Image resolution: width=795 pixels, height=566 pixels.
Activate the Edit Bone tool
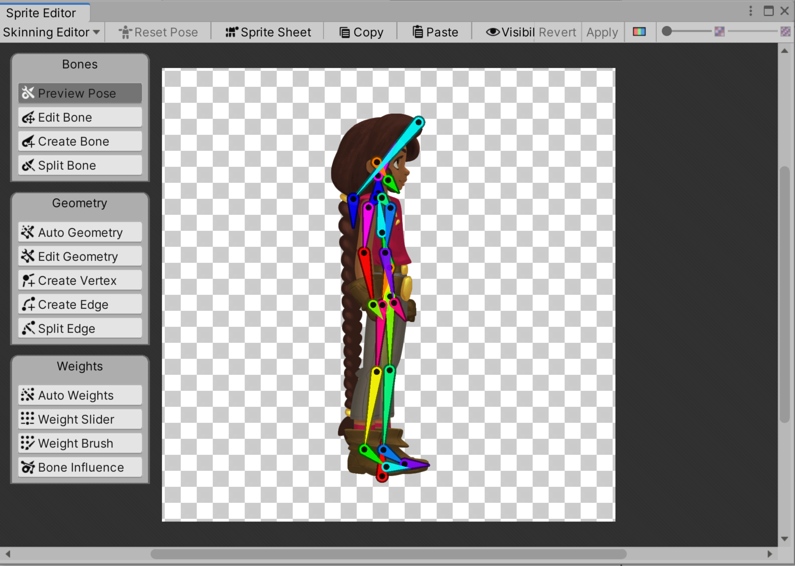[79, 117]
